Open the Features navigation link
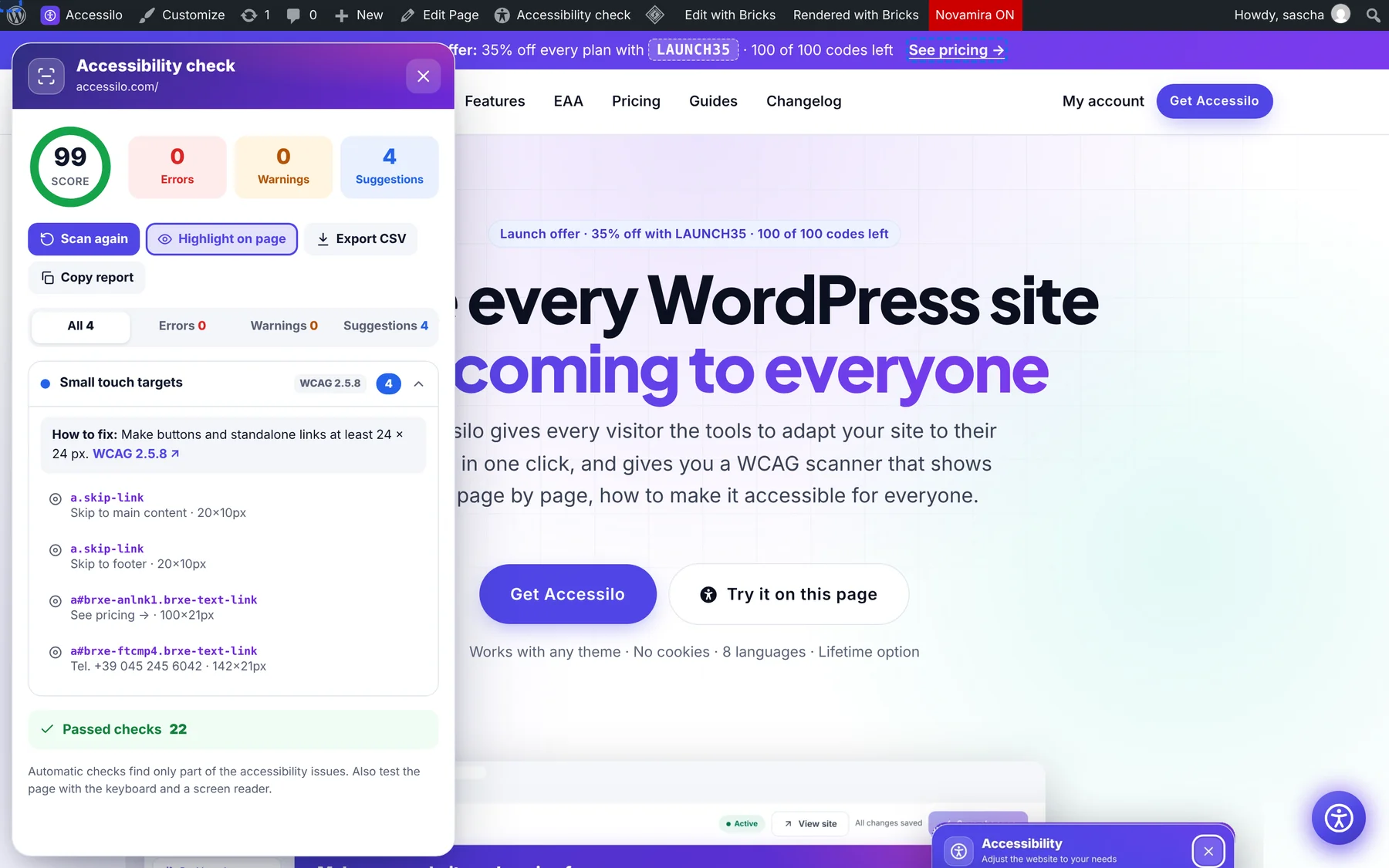This screenshot has width=1389, height=868. (x=495, y=101)
